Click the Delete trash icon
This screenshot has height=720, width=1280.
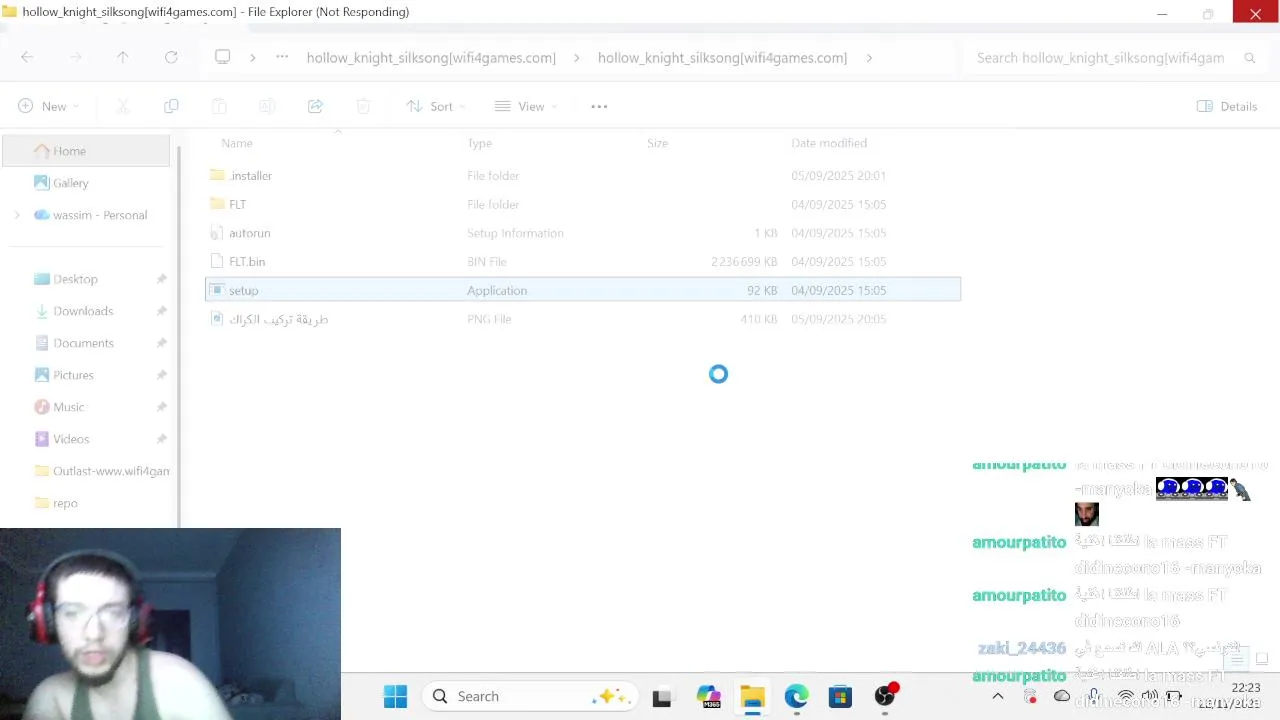pyautogui.click(x=363, y=106)
